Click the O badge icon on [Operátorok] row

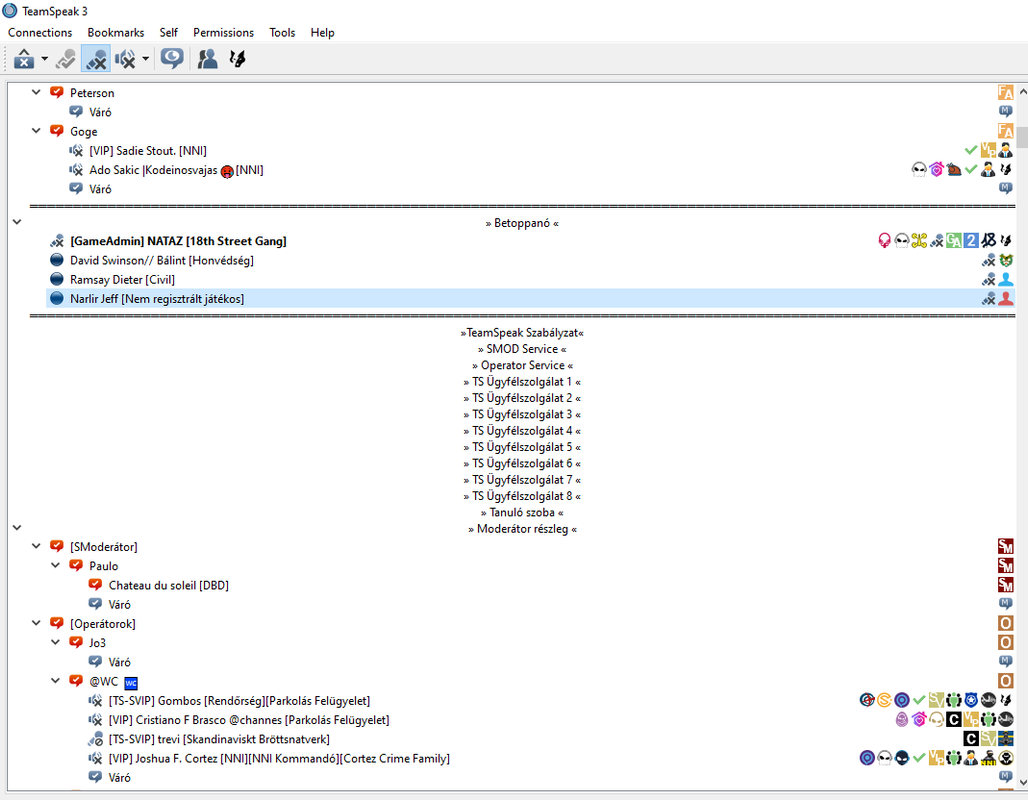1005,623
